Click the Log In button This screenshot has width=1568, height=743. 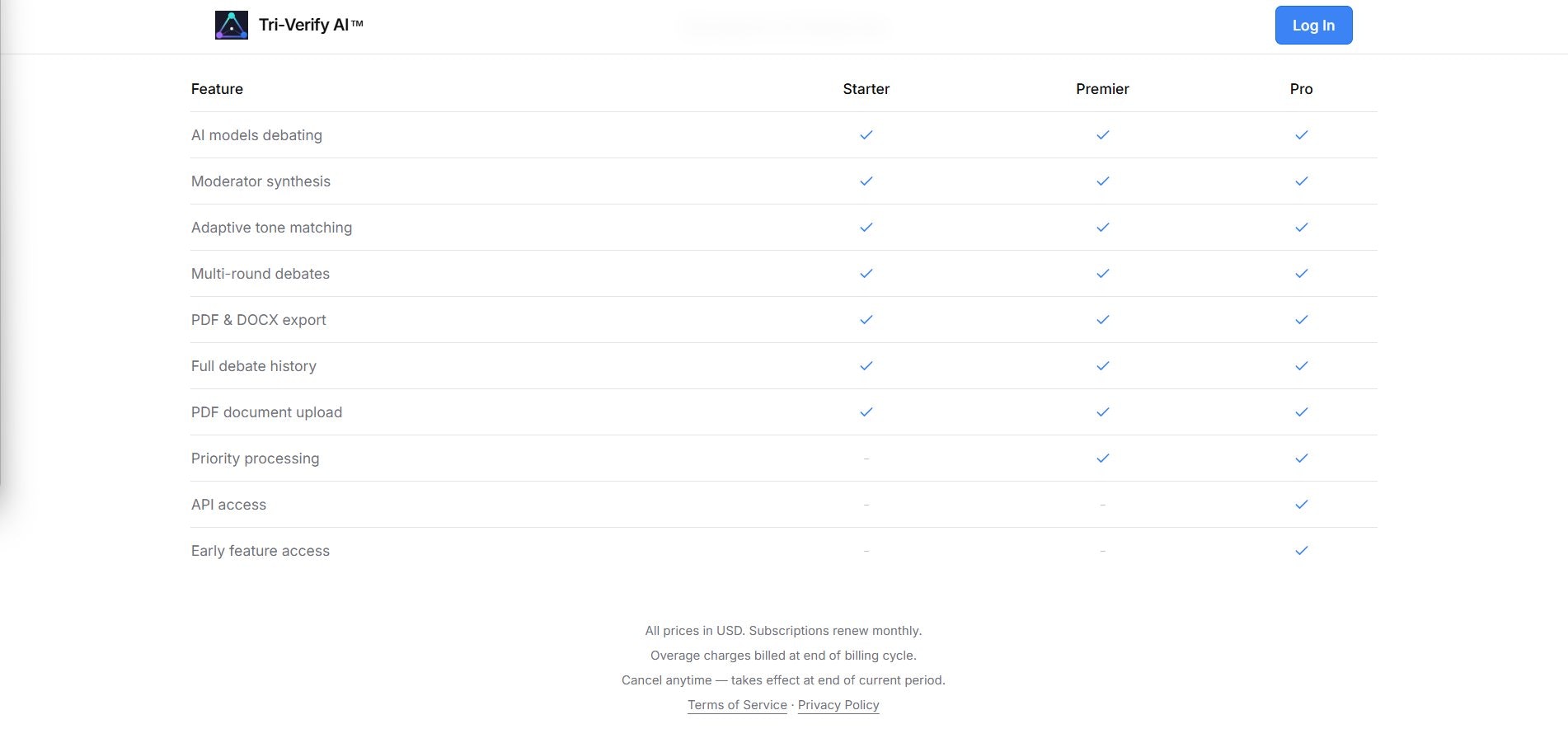coord(1312,25)
